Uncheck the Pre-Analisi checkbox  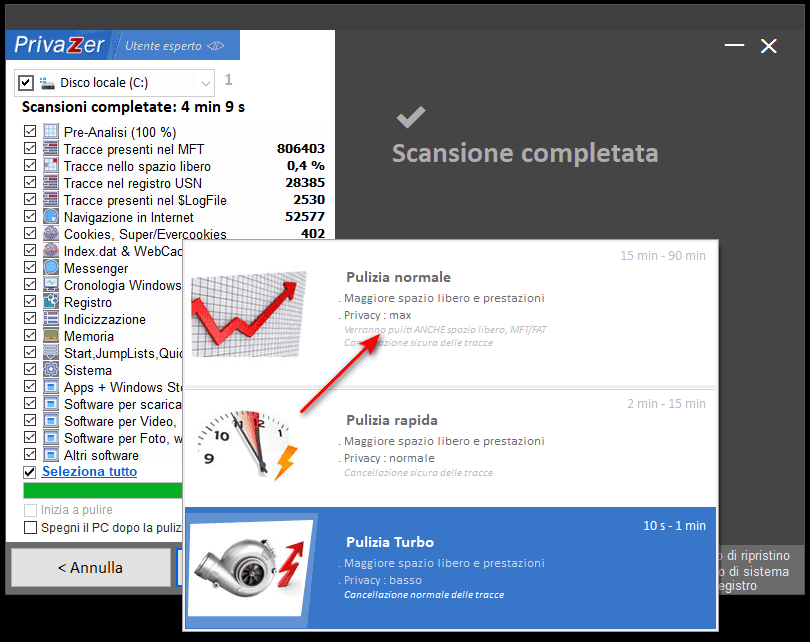30,131
